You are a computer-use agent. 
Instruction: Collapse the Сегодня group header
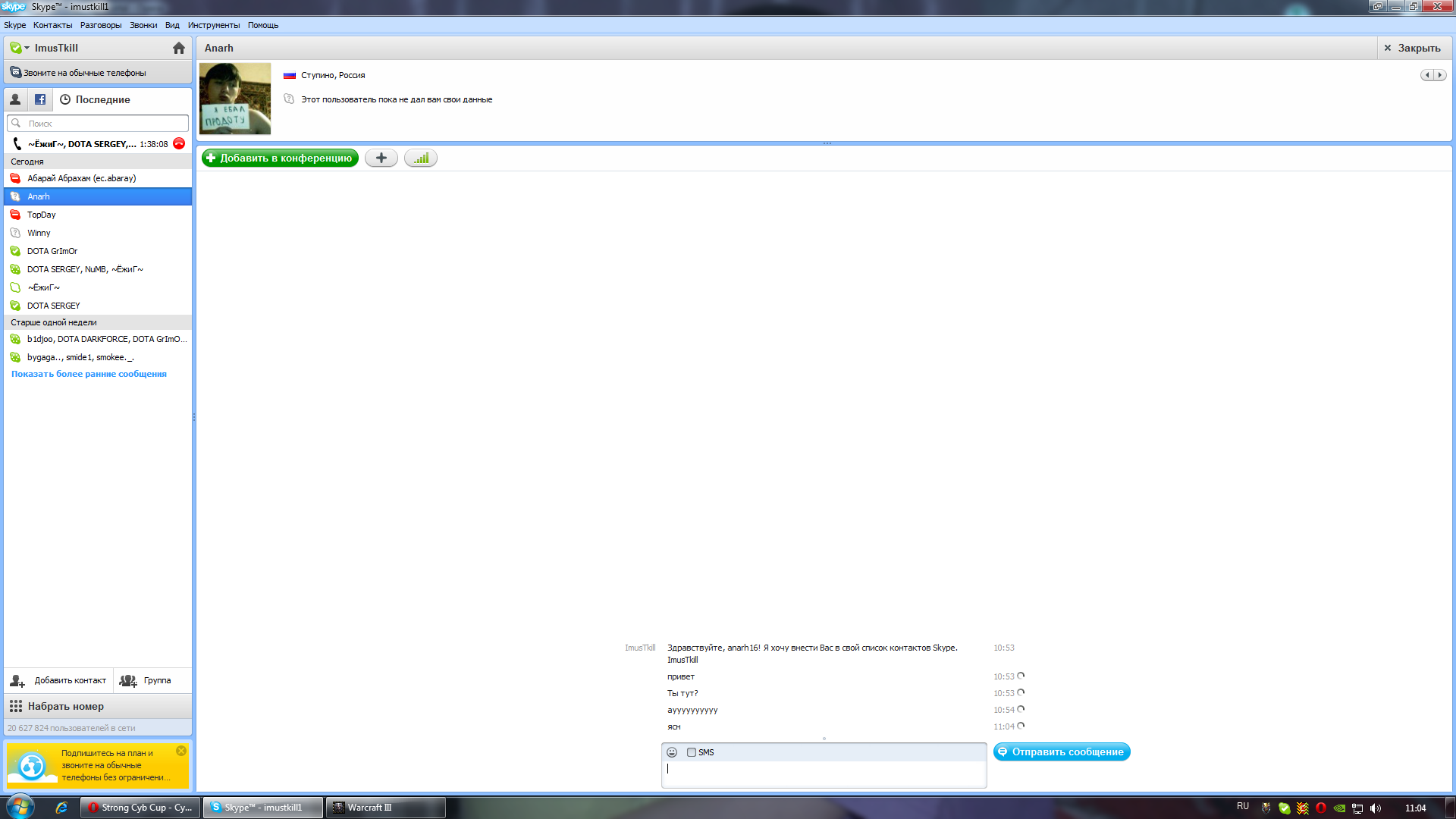click(x=98, y=162)
